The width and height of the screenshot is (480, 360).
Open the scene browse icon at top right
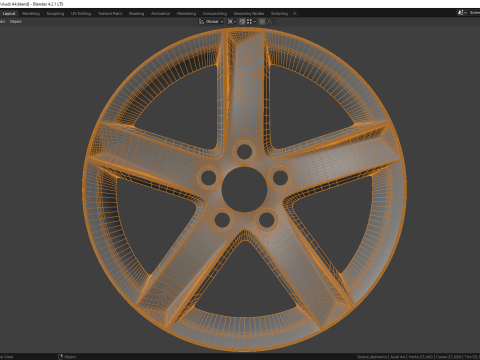pos(462,13)
